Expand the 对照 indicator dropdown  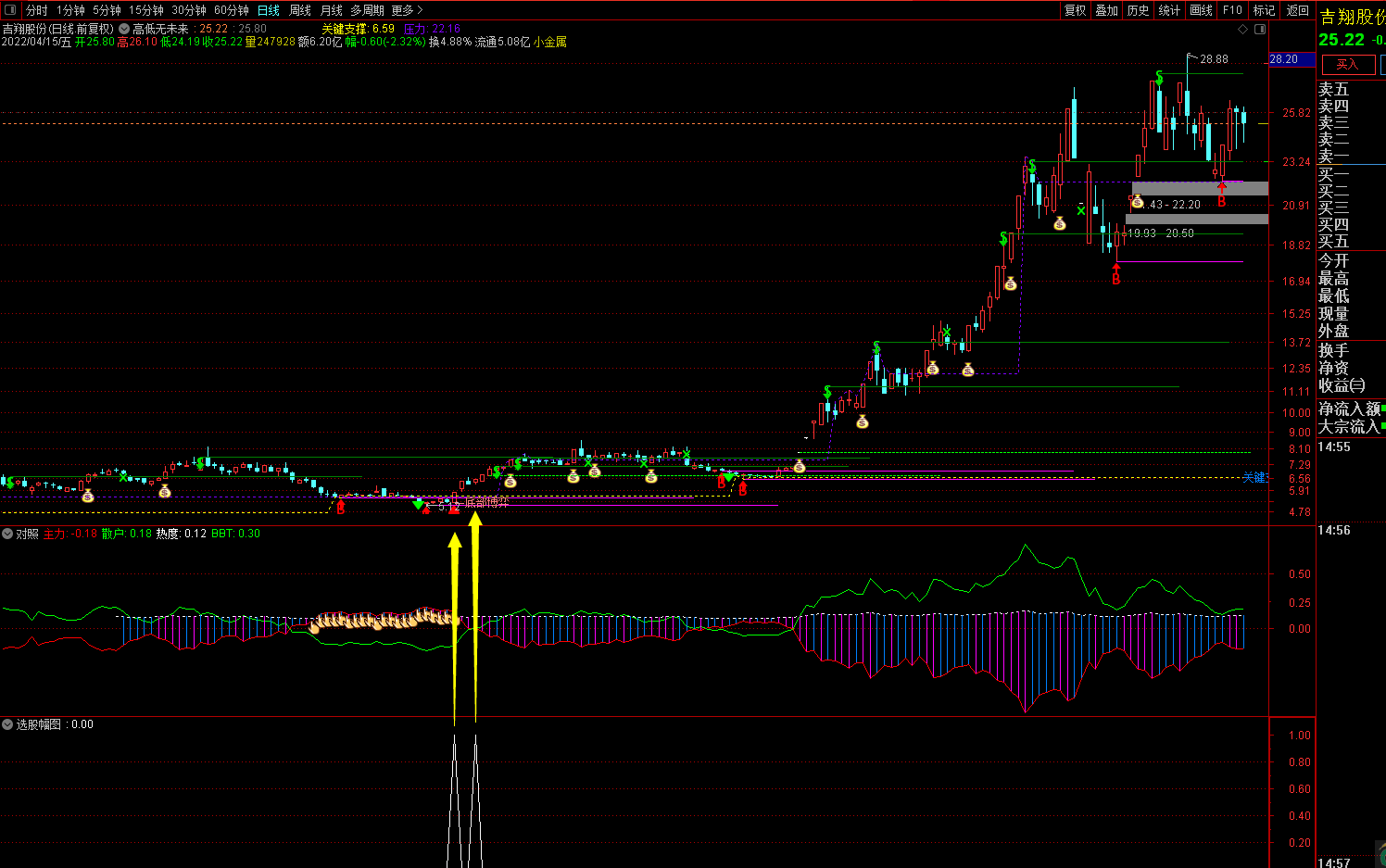coord(7,534)
